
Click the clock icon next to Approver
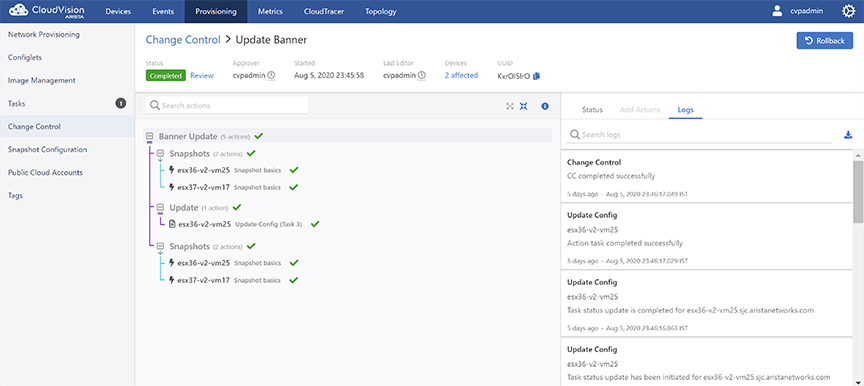(271, 76)
